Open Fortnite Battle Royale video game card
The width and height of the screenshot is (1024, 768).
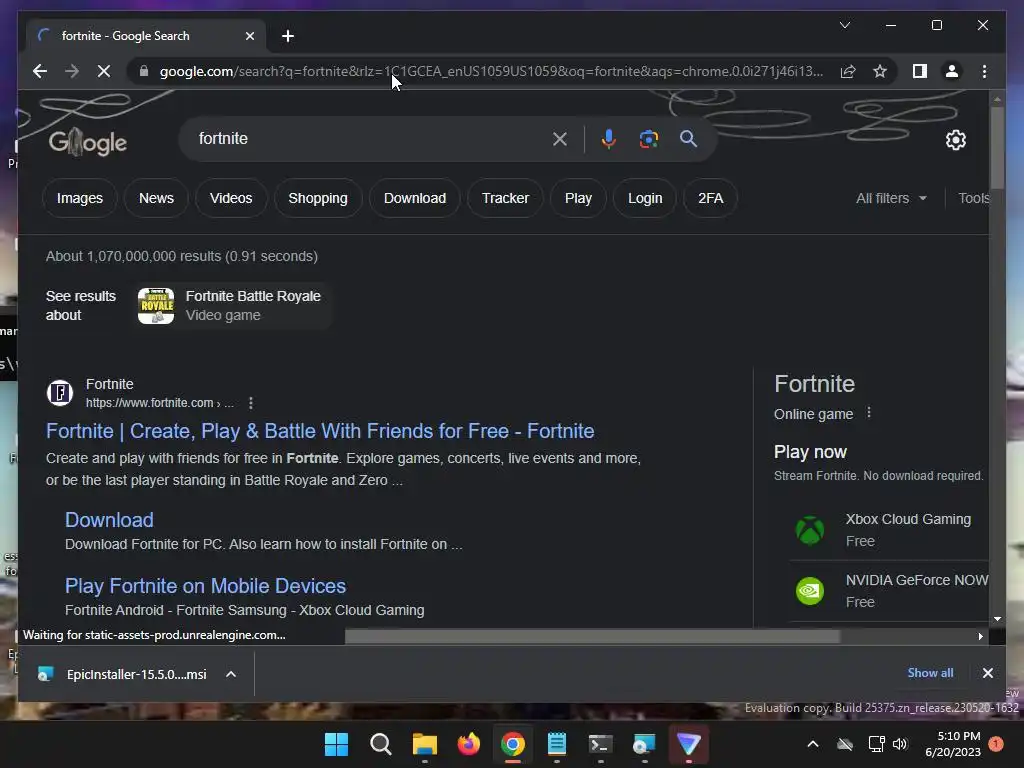[x=231, y=306]
